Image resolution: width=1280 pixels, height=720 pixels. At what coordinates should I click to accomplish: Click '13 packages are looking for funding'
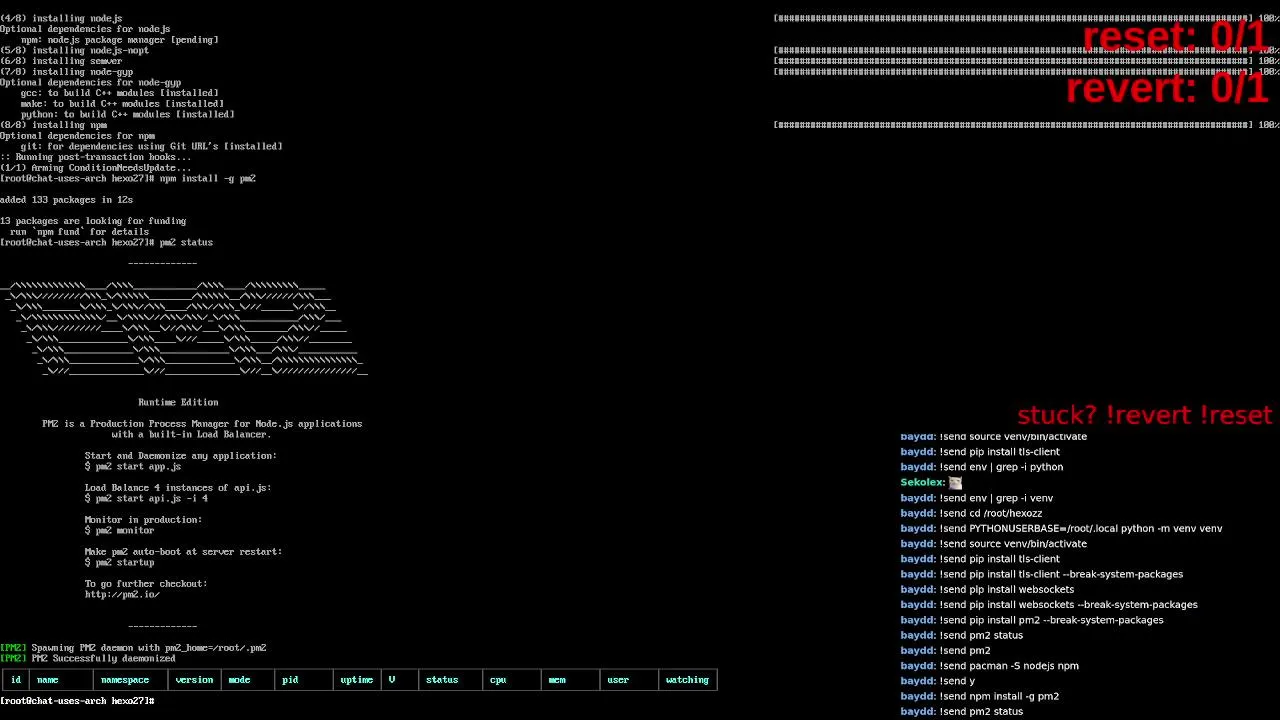pyautogui.click(x=93, y=221)
